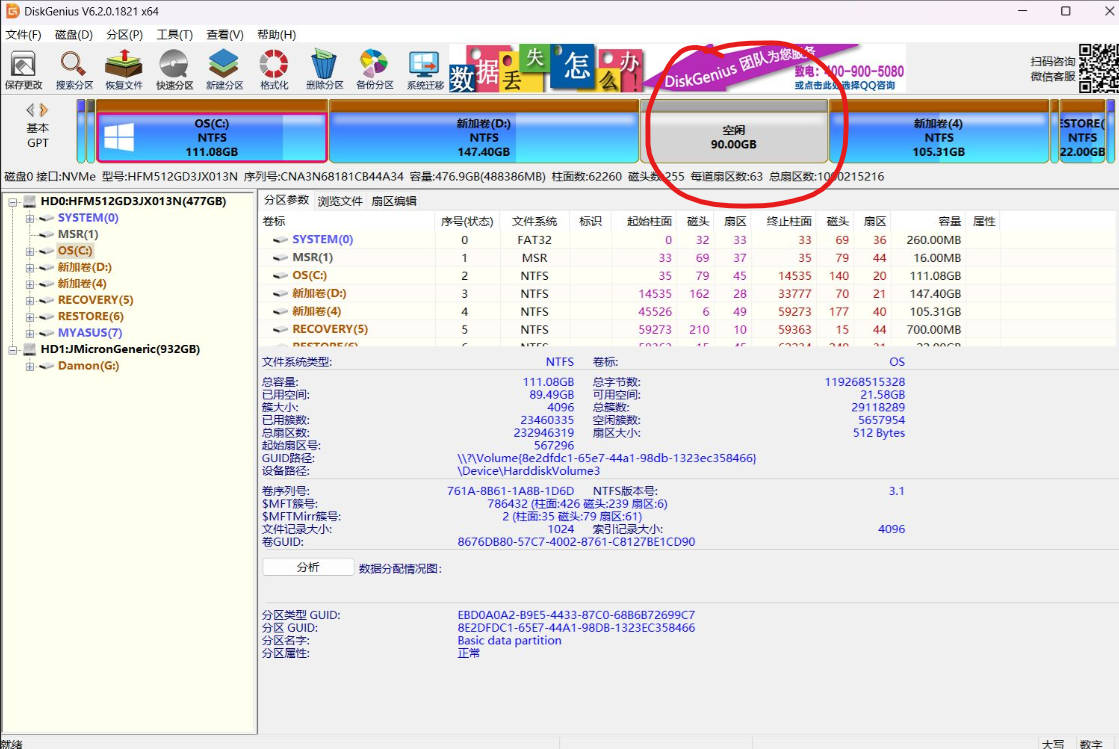This screenshot has height=749, width=1119.
Task: Launch 系统迁移 system migration
Action: pos(425,70)
